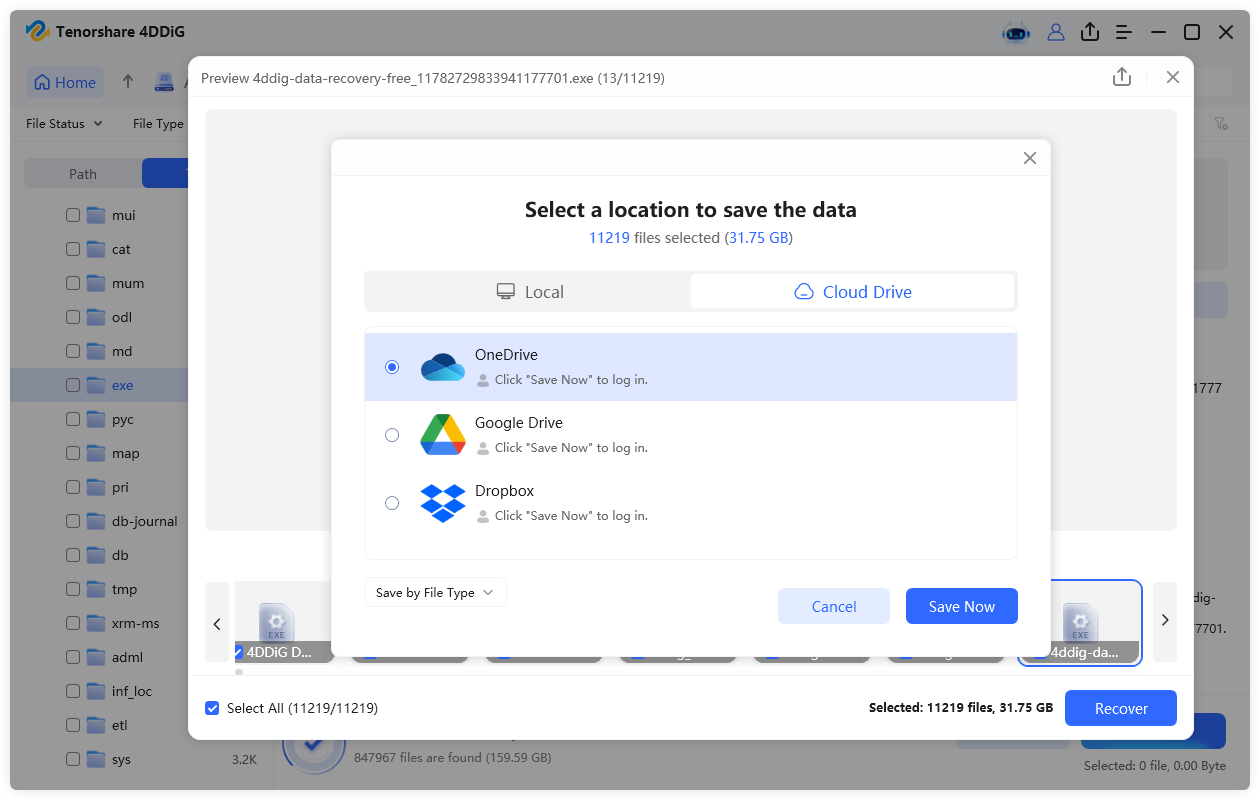Select the 4ddig-da... highlighted thumbnail

1080,622
